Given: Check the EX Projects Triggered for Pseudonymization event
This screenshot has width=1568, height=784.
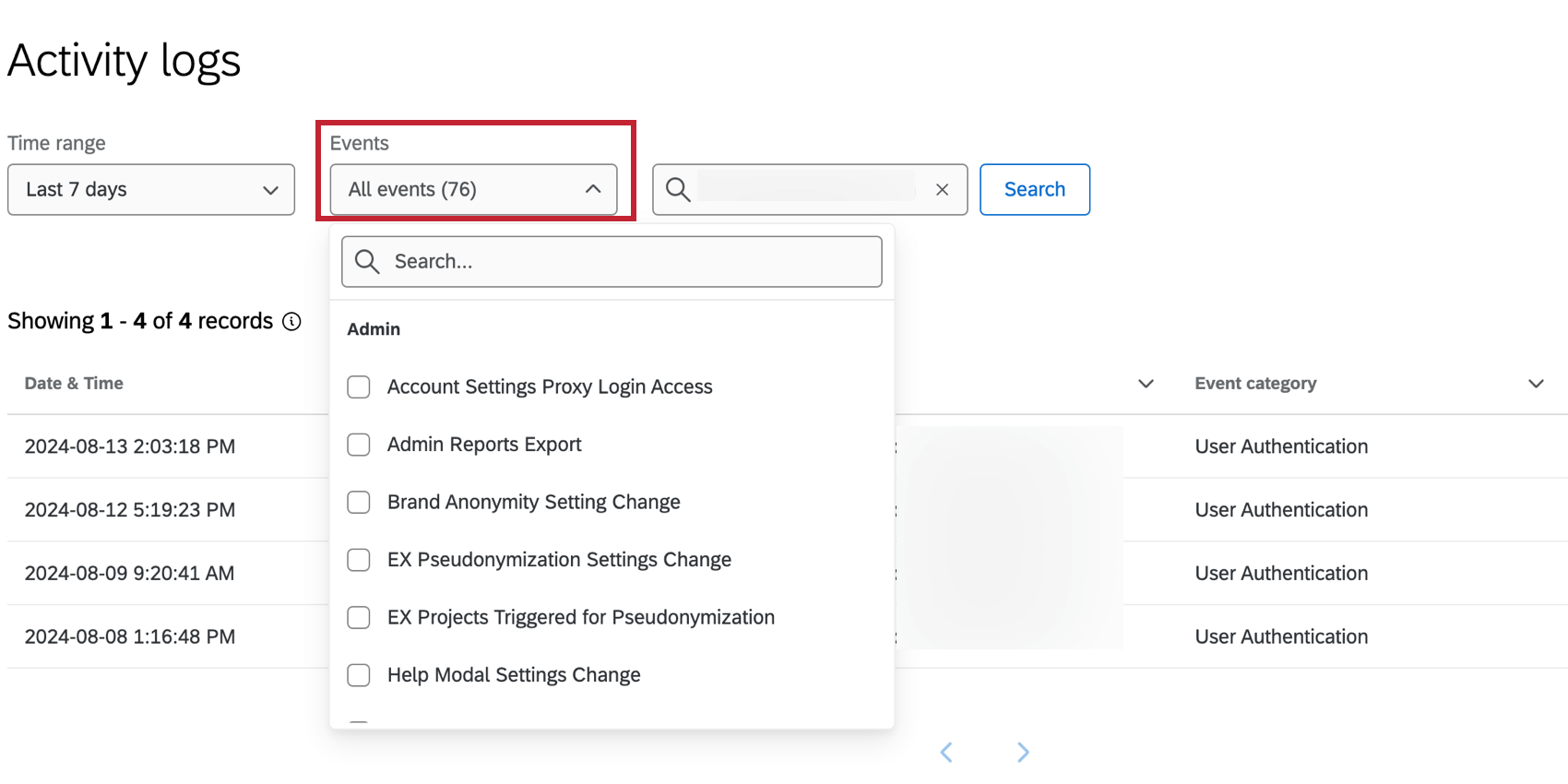Looking at the screenshot, I should (359, 617).
